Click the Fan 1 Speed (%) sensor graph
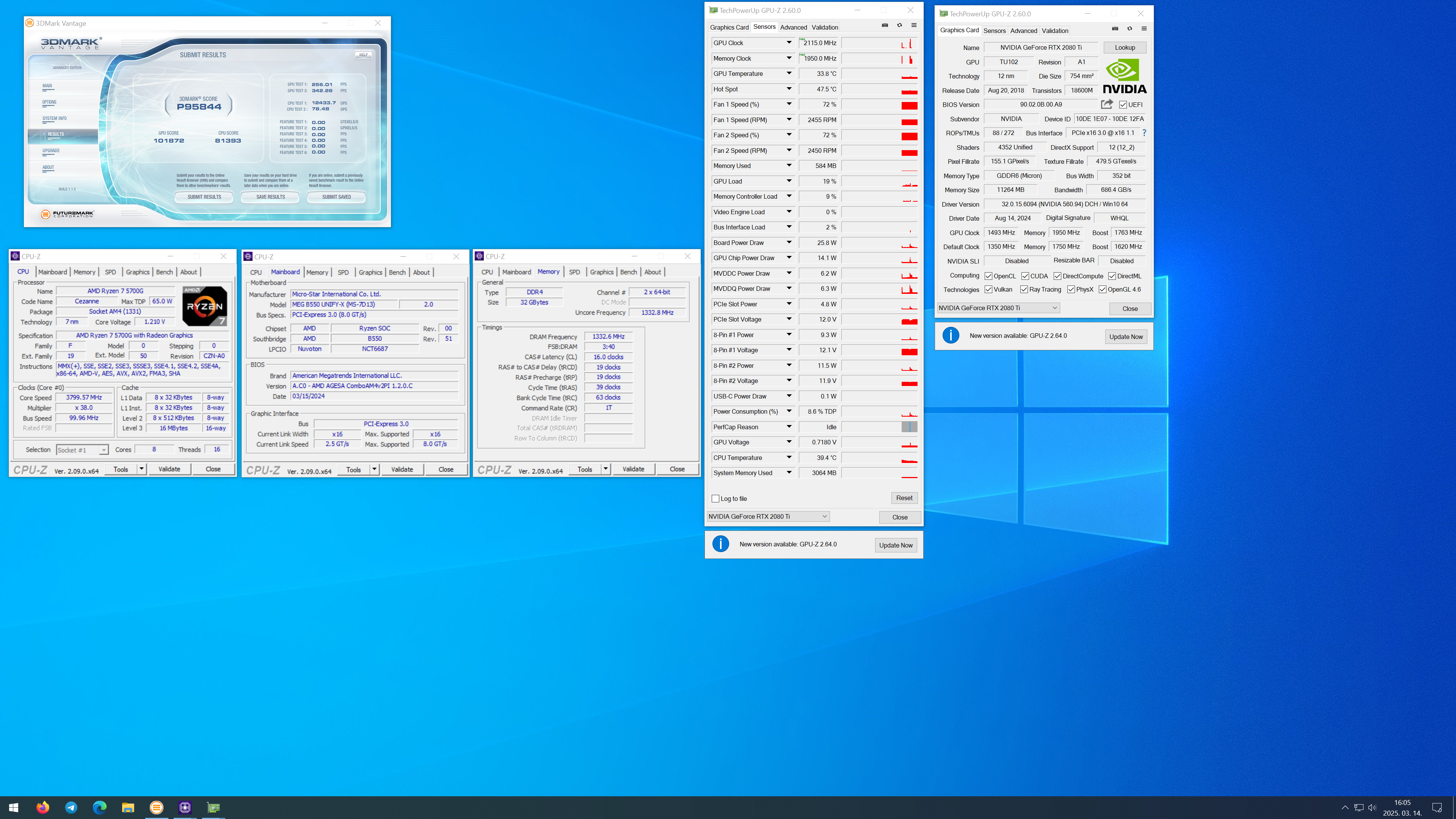 coord(879,105)
